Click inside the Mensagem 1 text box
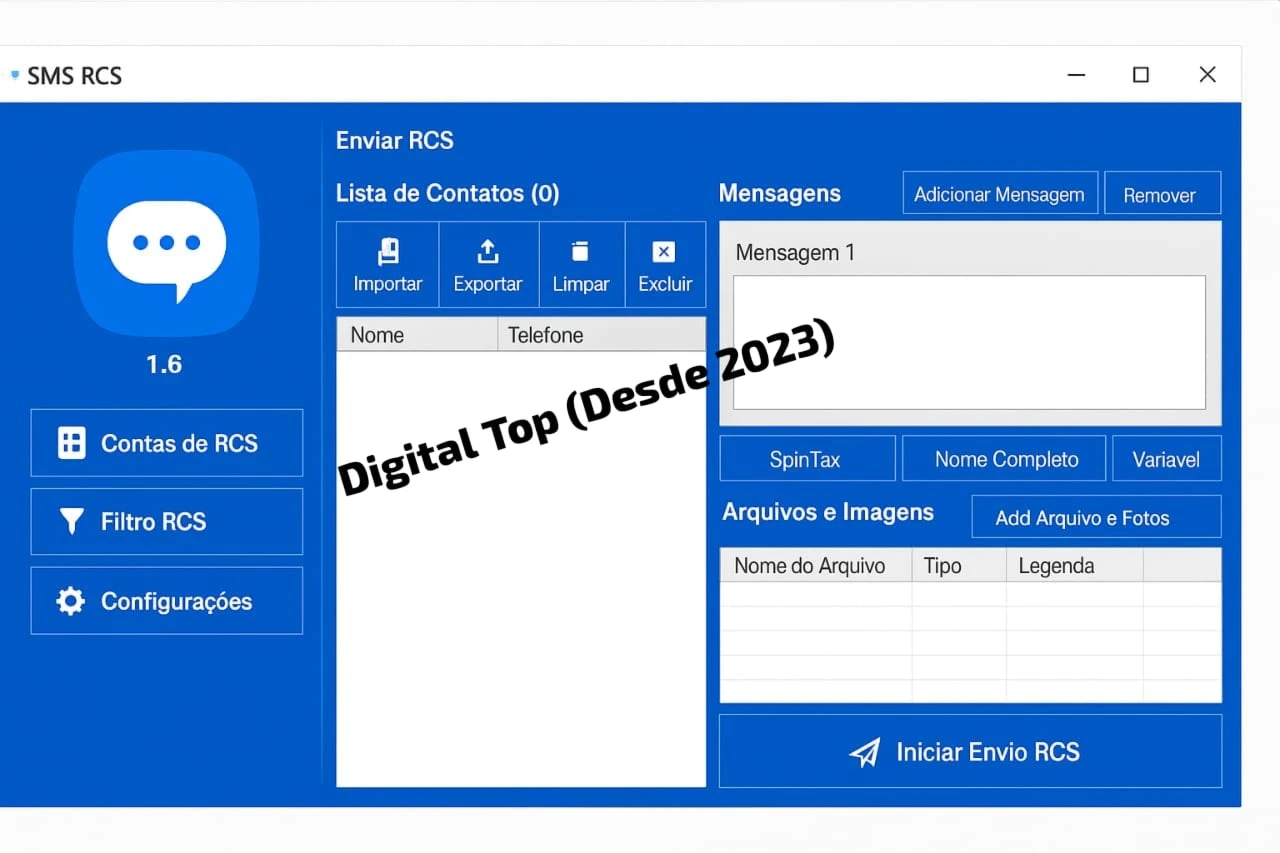The image size is (1280, 853). 968,342
